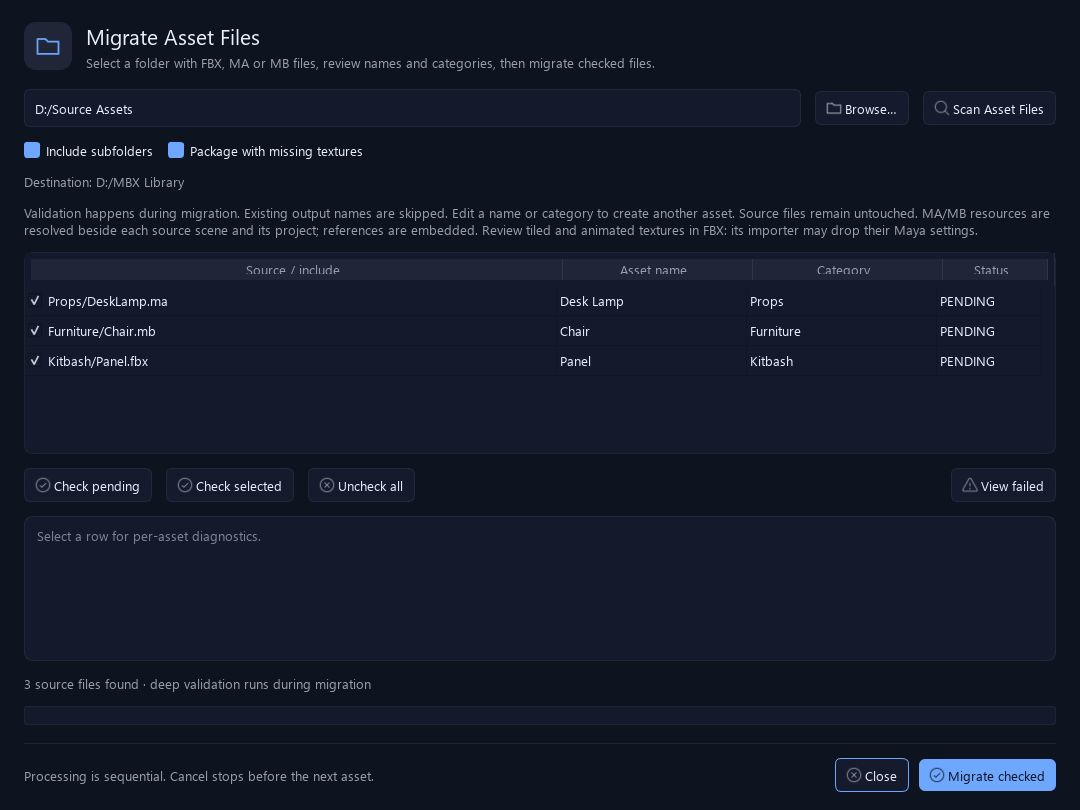Toggle Include subfolders checkbox
1080x810 pixels.
[x=32, y=150]
